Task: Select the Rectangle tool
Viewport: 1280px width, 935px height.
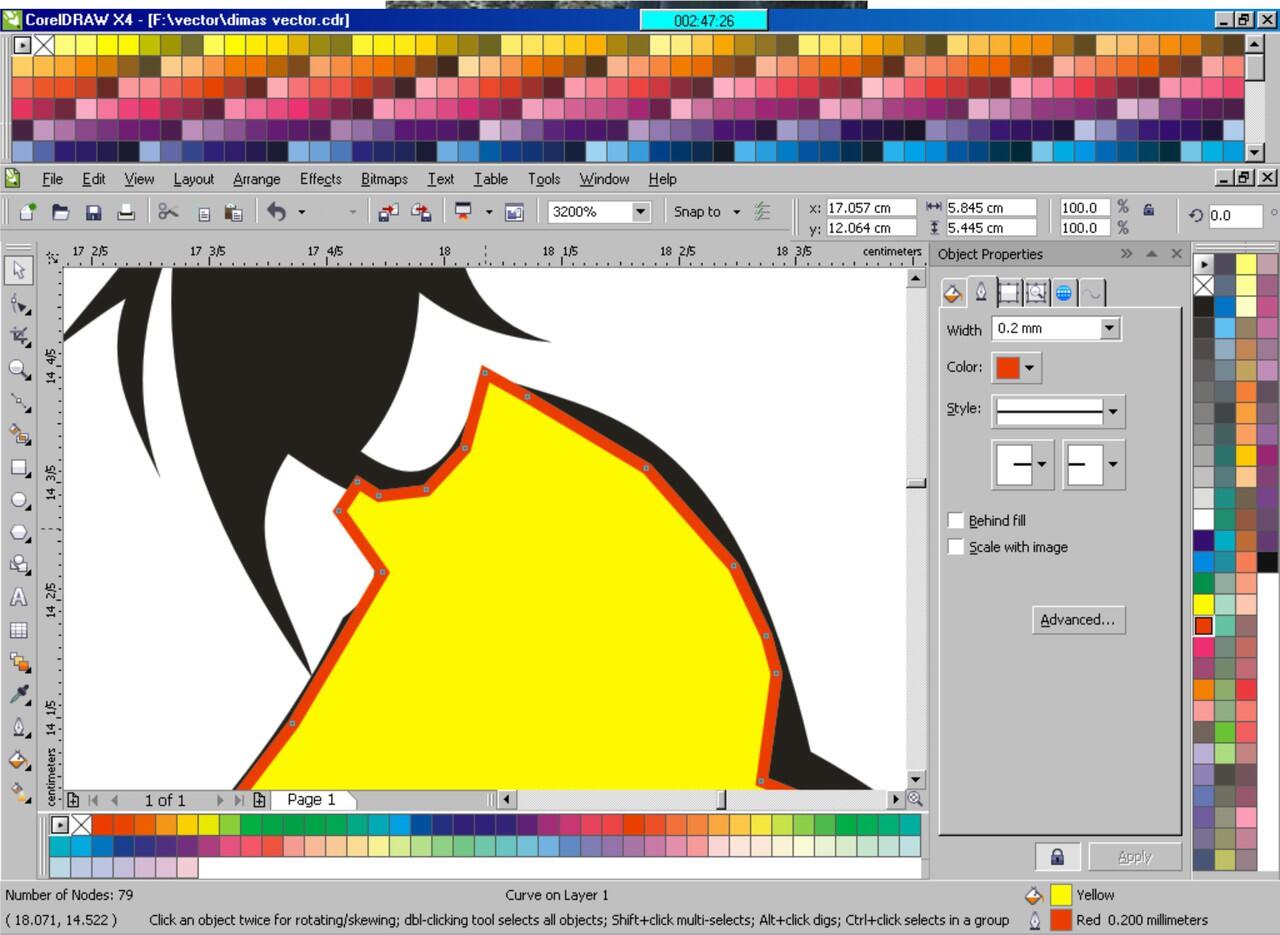Action: pyautogui.click(x=19, y=467)
